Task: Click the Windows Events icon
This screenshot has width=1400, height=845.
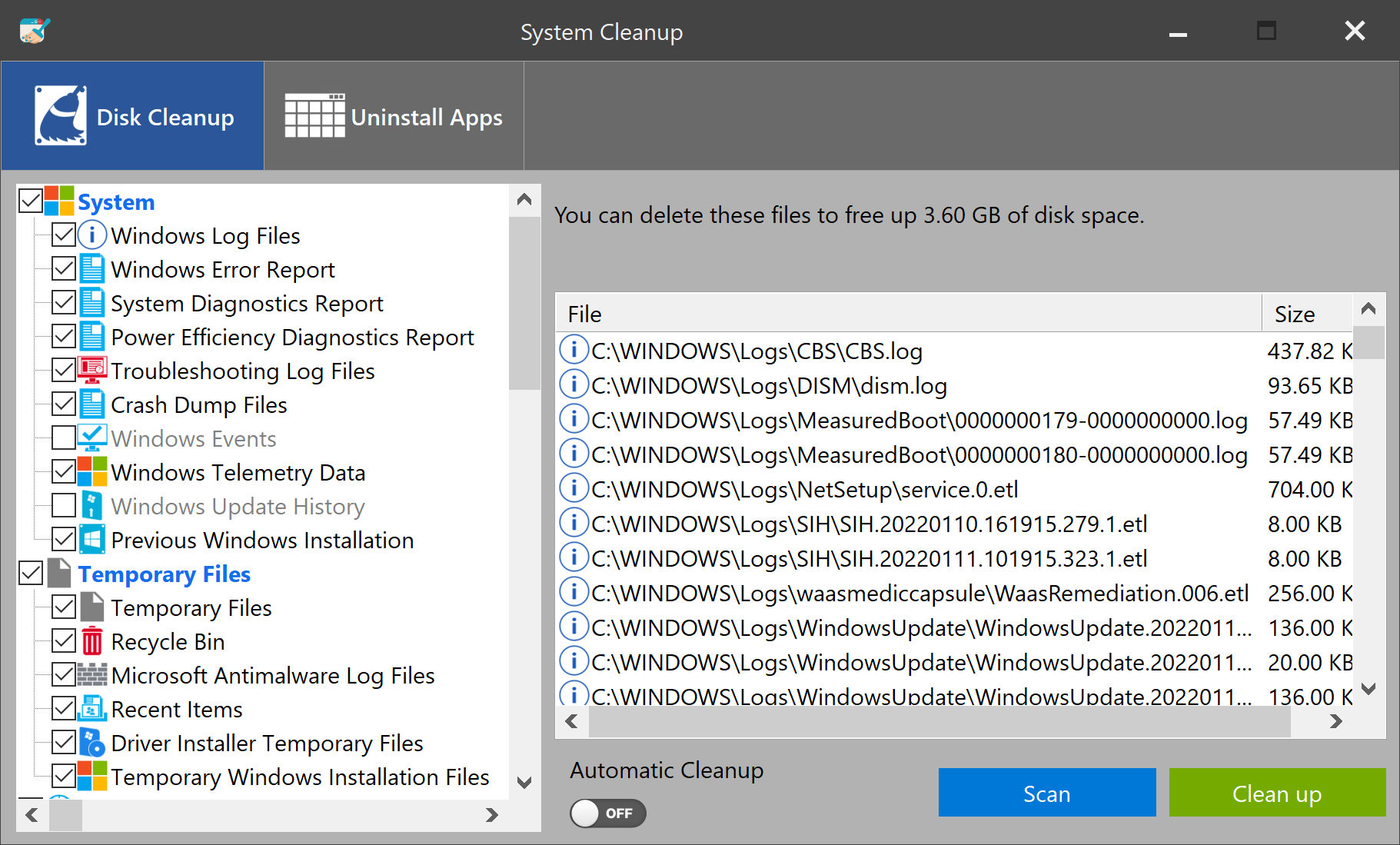Action: 92,438
